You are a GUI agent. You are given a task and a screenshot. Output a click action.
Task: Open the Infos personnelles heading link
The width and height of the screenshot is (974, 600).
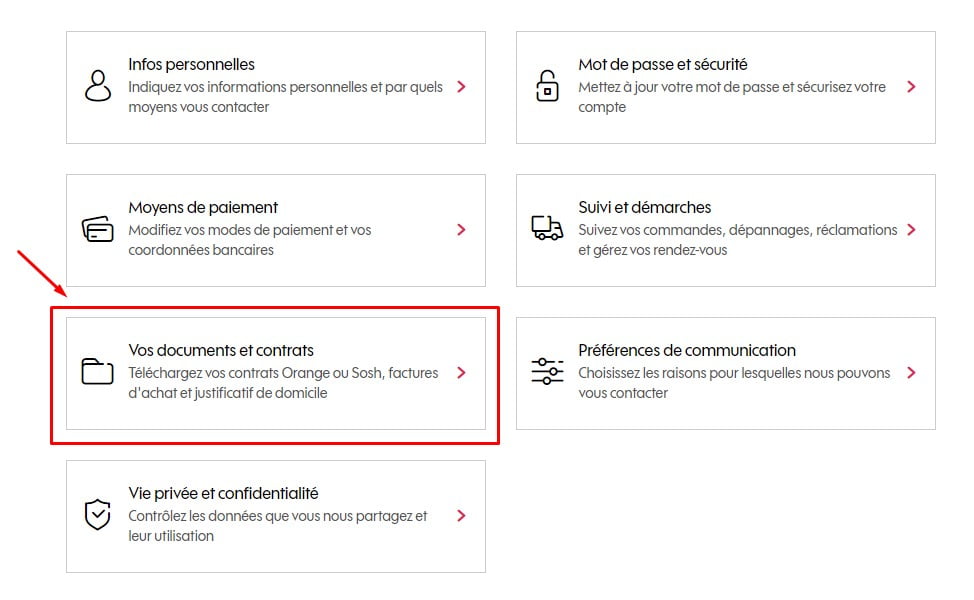(191, 65)
